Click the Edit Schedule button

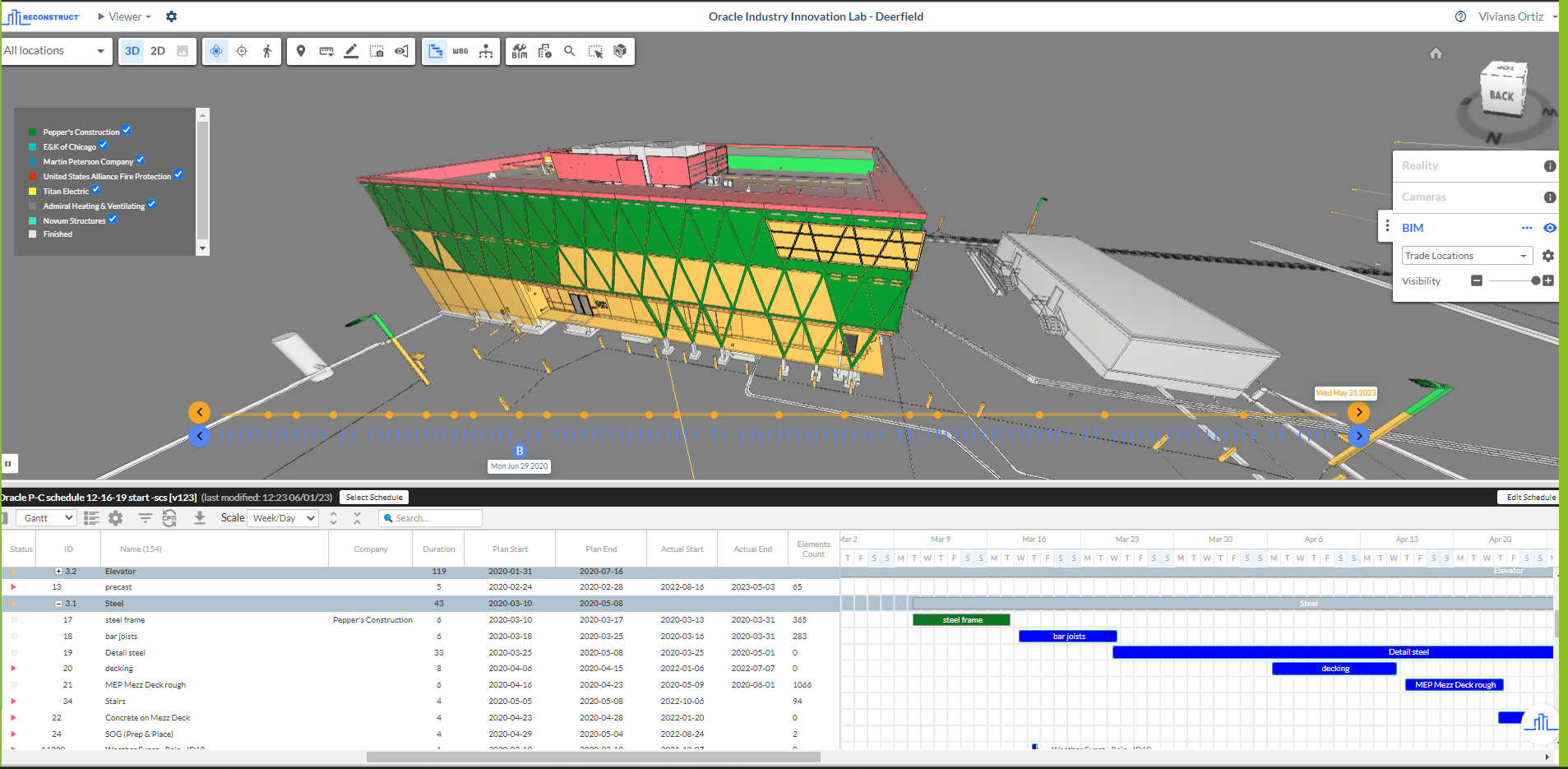click(x=1529, y=497)
